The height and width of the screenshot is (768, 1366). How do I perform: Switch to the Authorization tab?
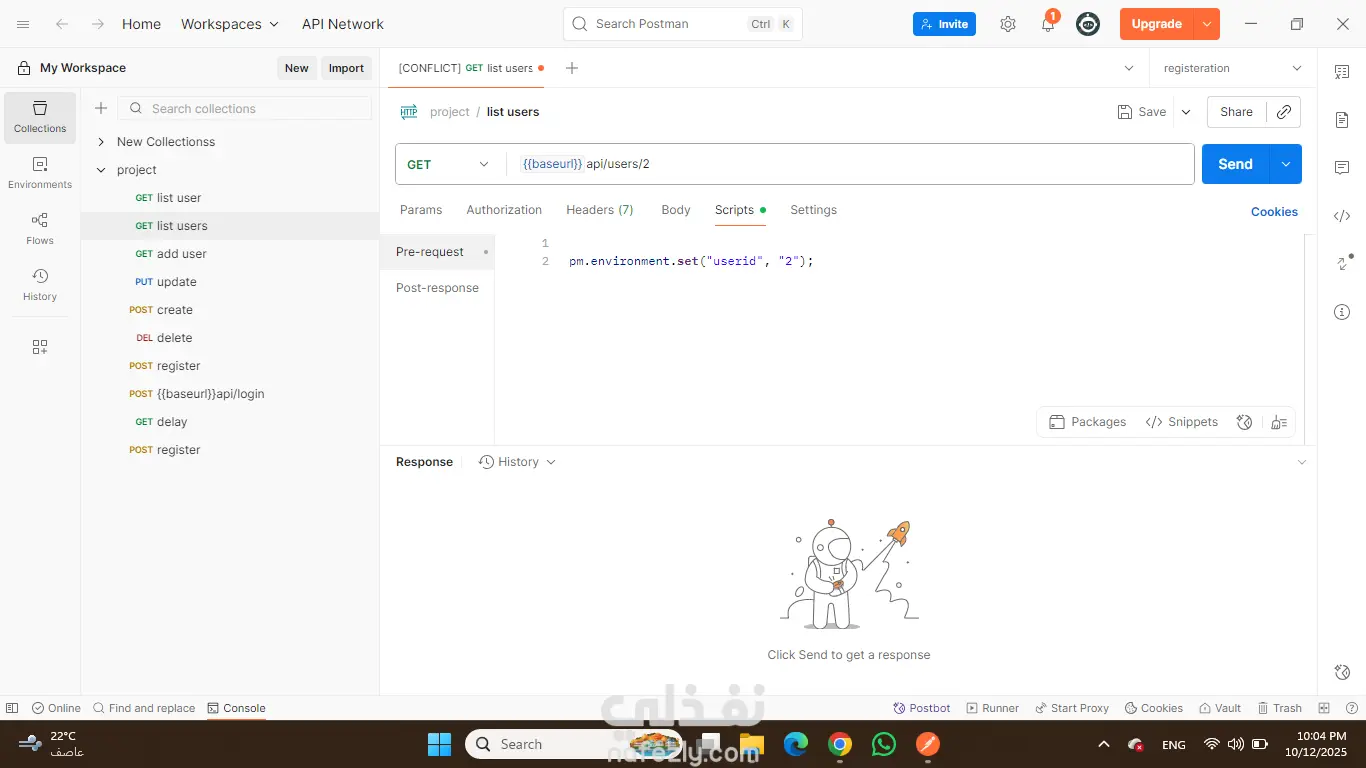[x=504, y=210]
